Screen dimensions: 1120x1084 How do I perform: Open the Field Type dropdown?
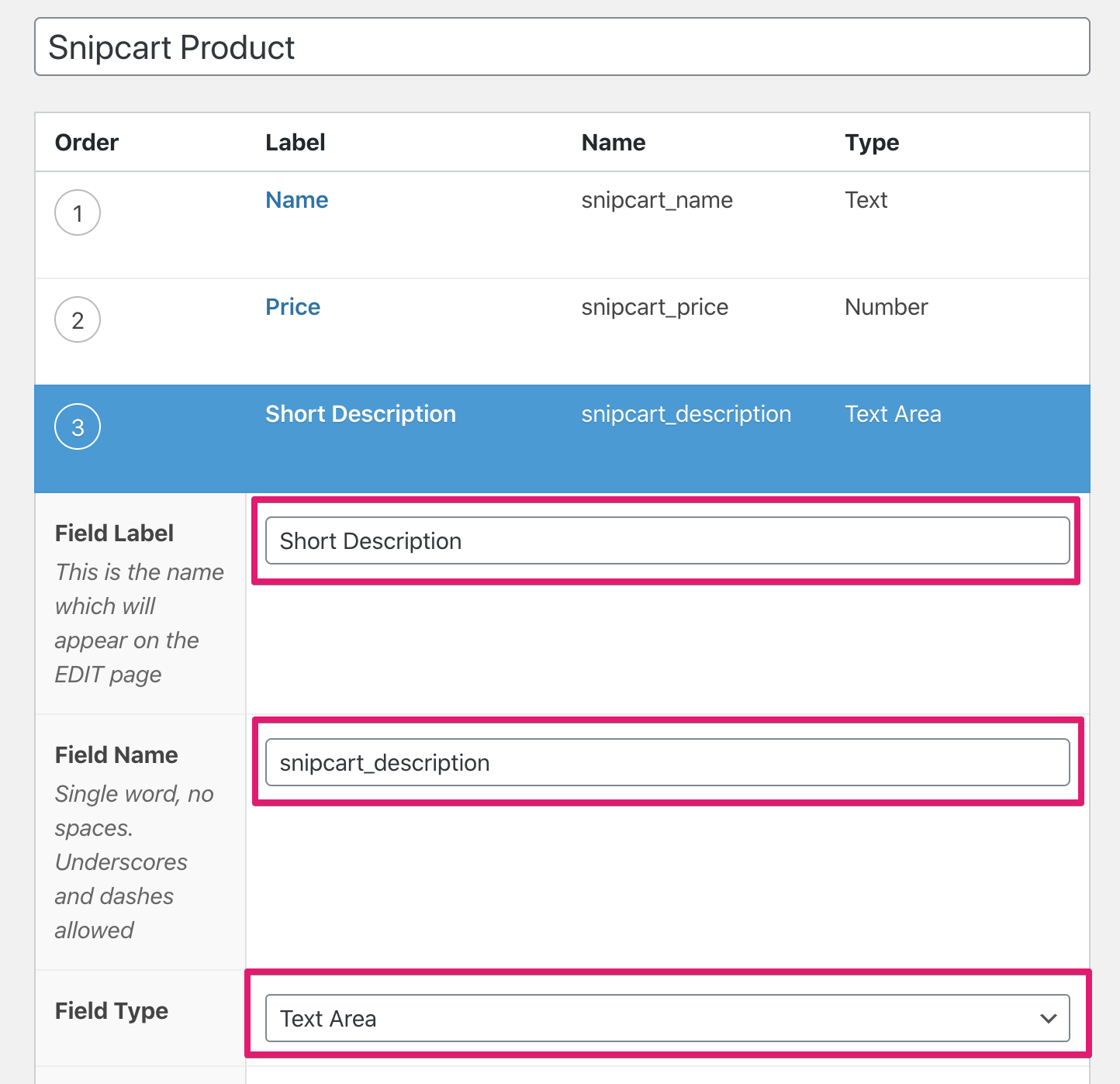[x=668, y=1018]
